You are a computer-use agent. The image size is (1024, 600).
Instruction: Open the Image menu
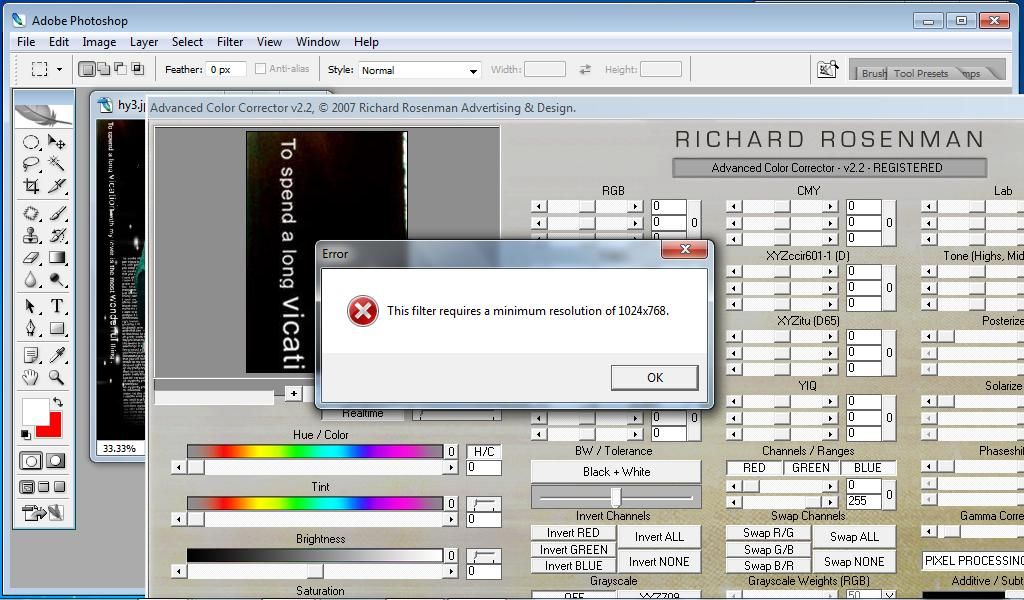coord(99,42)
